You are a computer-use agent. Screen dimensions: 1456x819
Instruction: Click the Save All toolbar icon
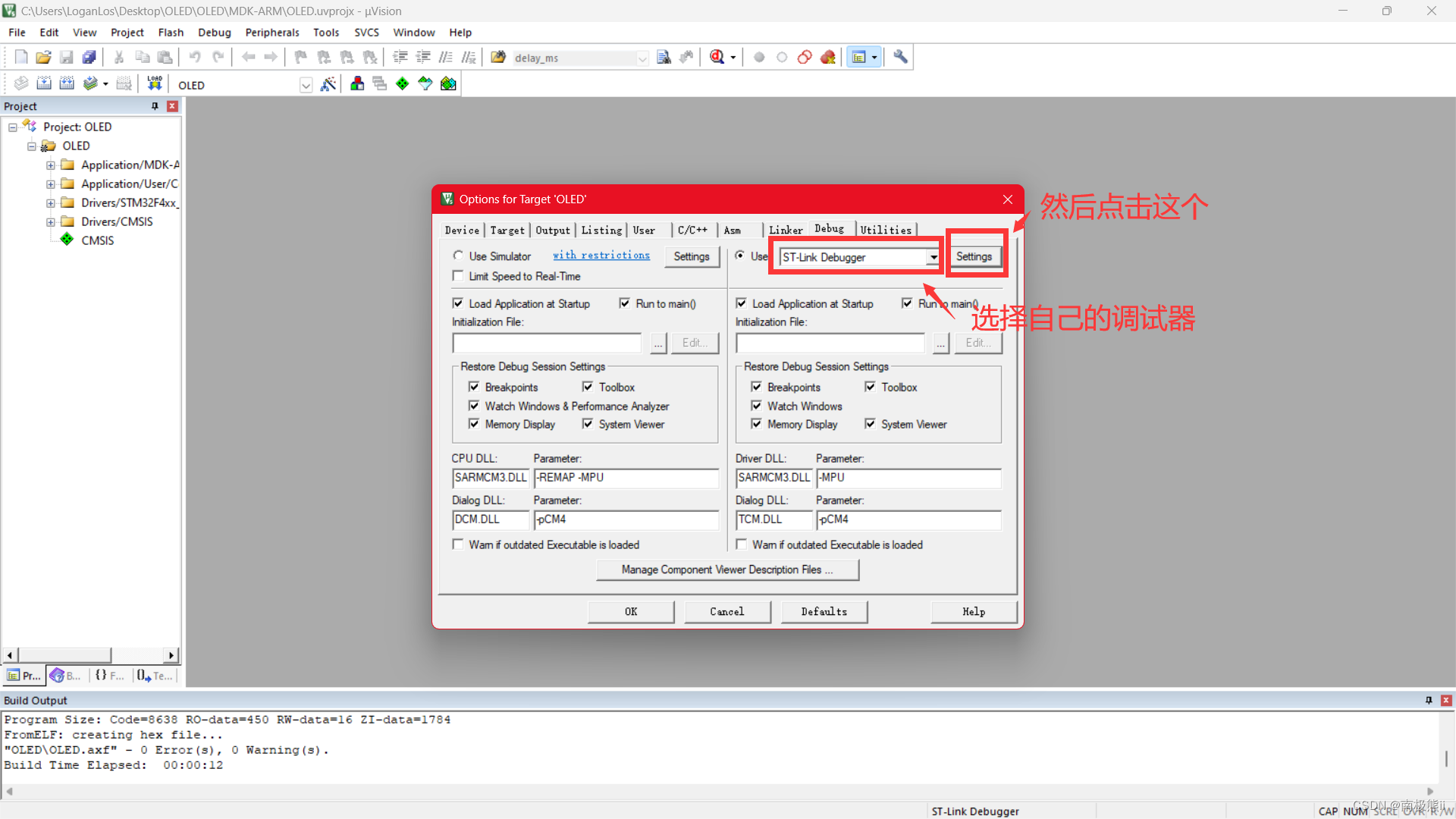pos(89,58)
